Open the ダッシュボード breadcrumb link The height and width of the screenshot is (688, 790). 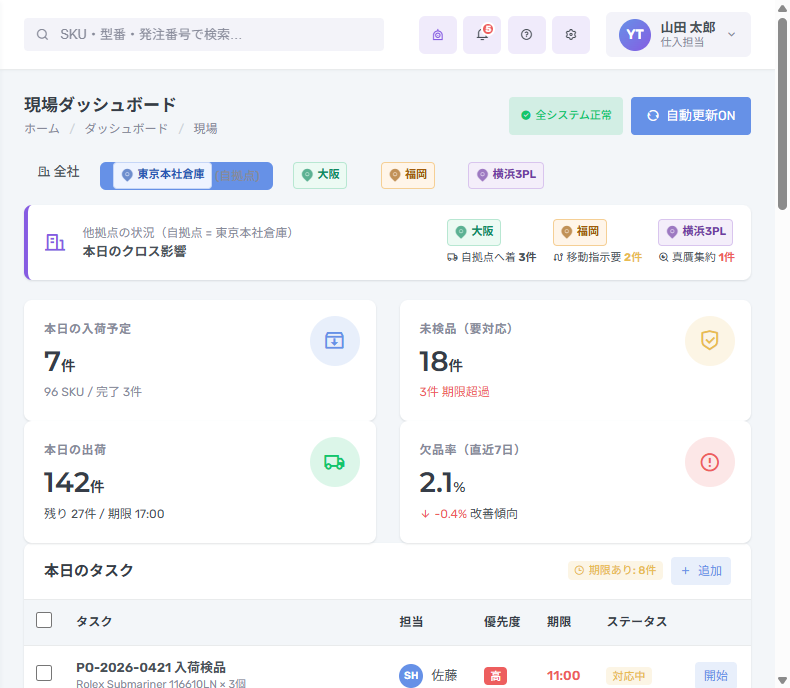tap(126, 129)
